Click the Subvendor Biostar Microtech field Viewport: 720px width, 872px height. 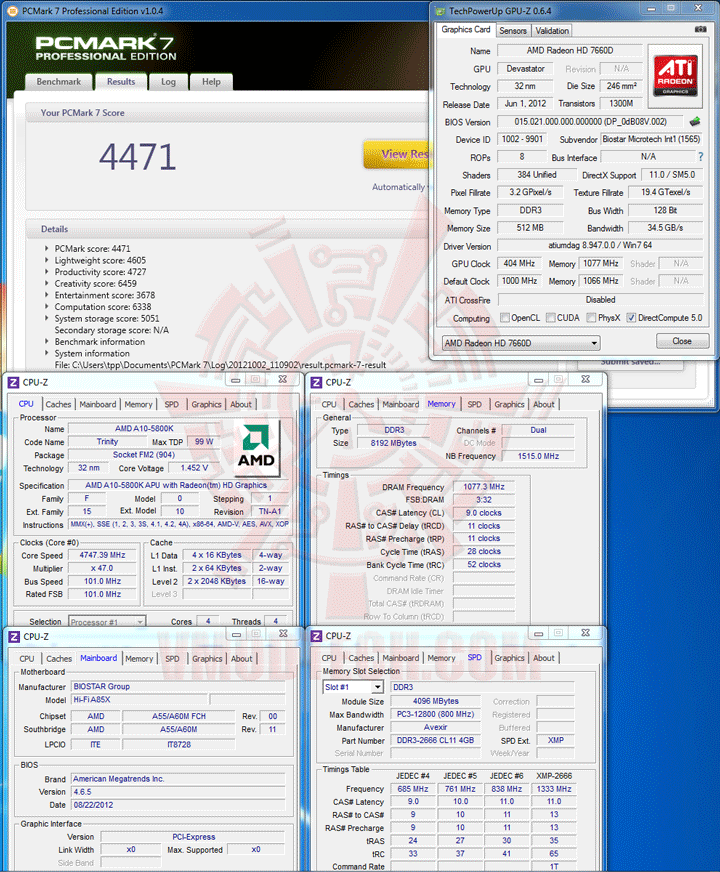tap(651, 139)
